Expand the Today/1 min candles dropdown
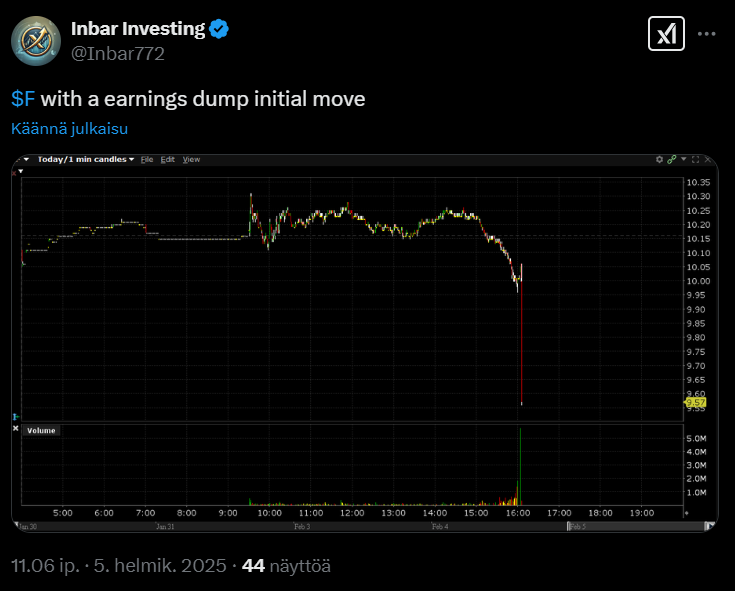 [131, 159]
